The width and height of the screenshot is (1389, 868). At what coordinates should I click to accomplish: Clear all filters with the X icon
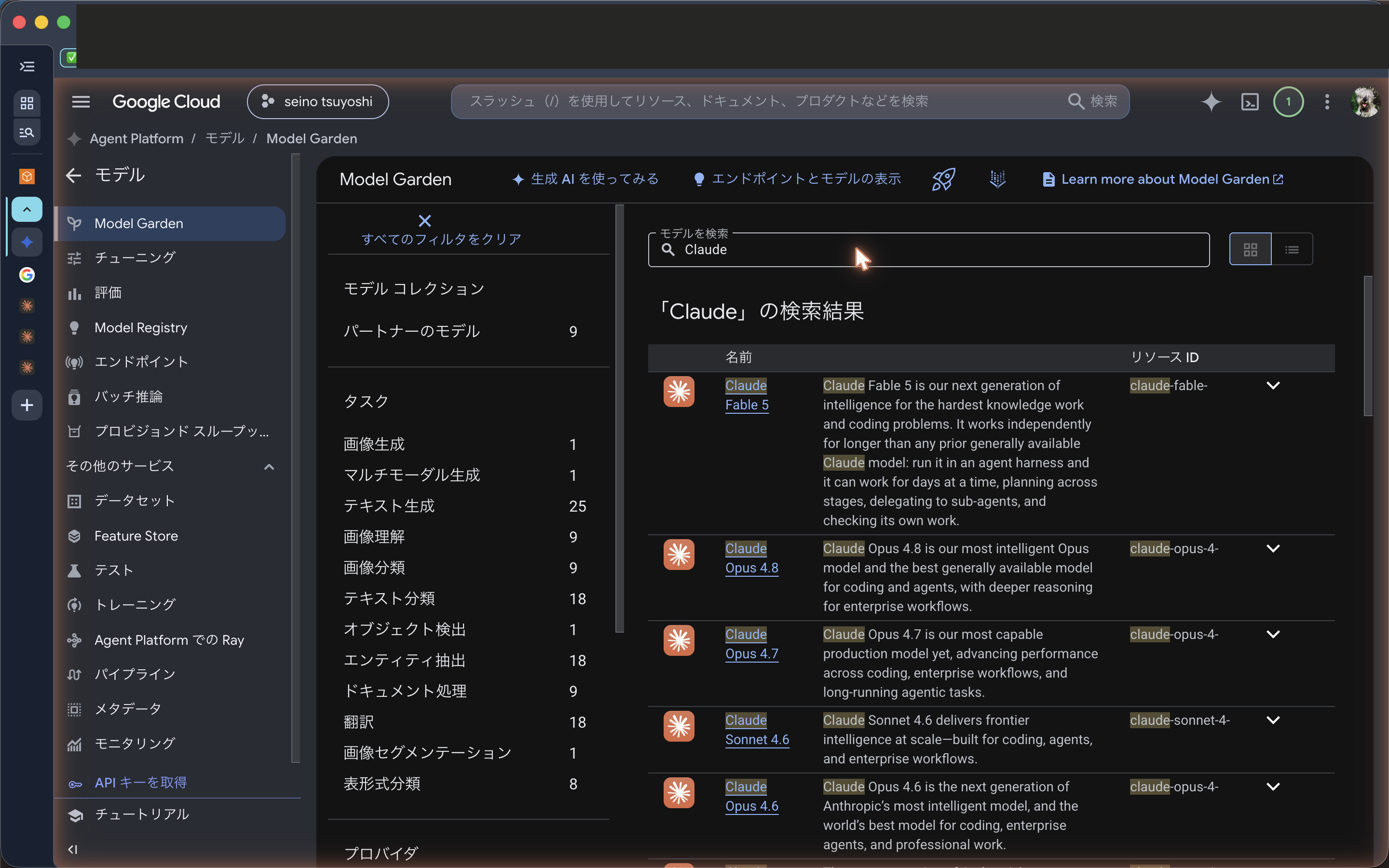[425, 221]
